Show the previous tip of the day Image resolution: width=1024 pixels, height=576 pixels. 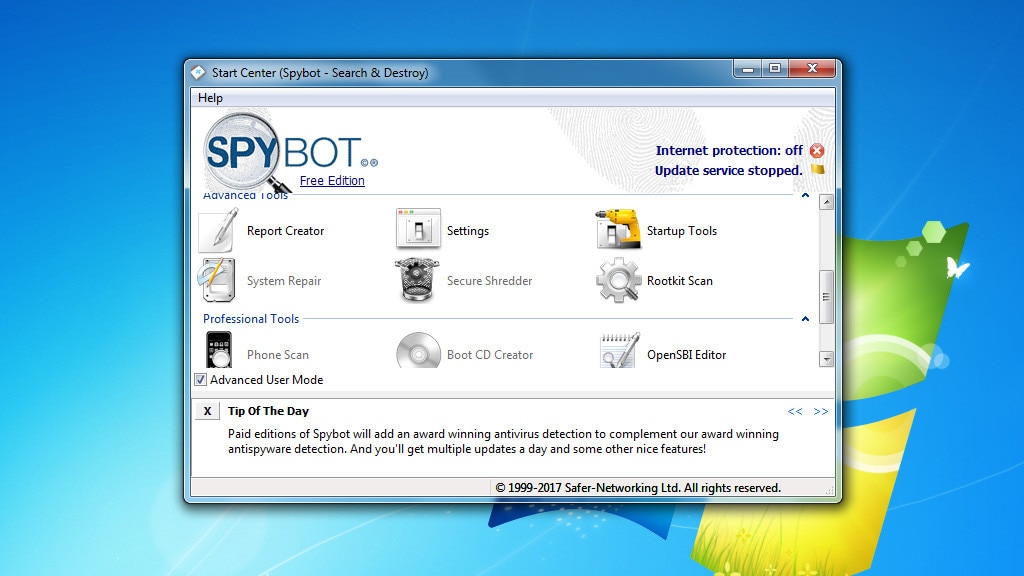point(795,411)
